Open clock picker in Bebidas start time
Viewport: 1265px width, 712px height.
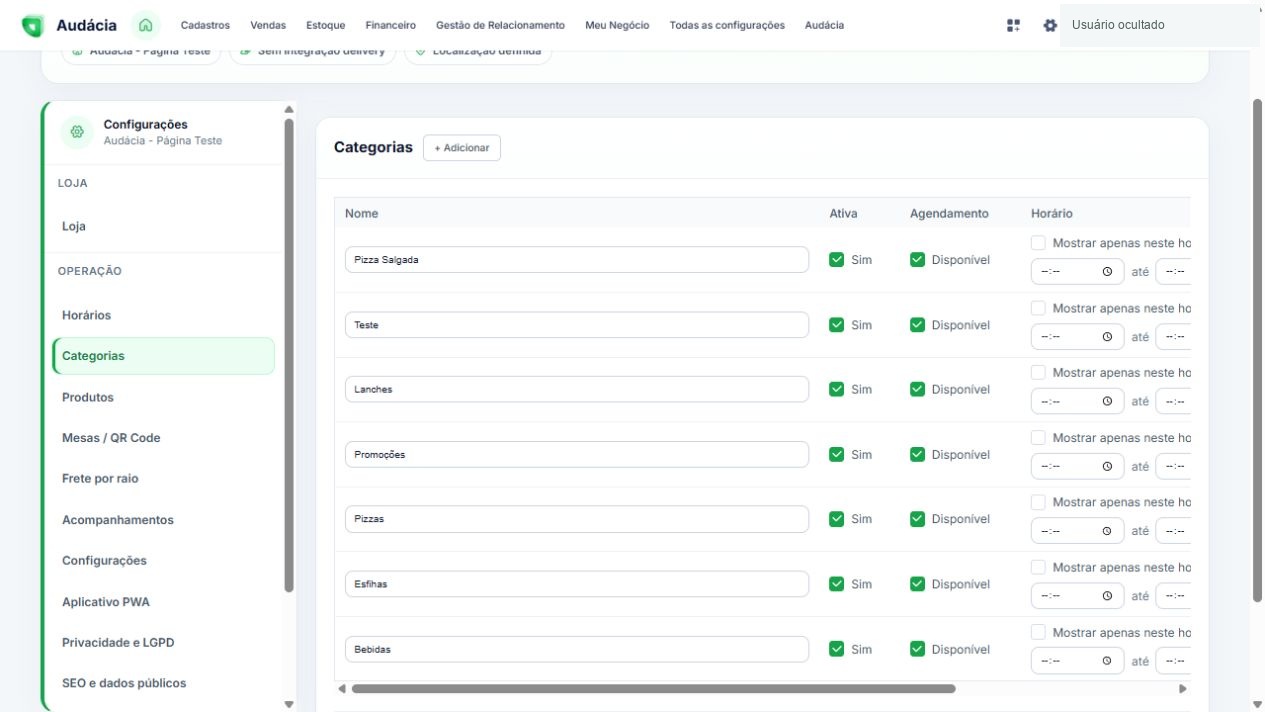pyautogui.click(x=1107, y=661)
